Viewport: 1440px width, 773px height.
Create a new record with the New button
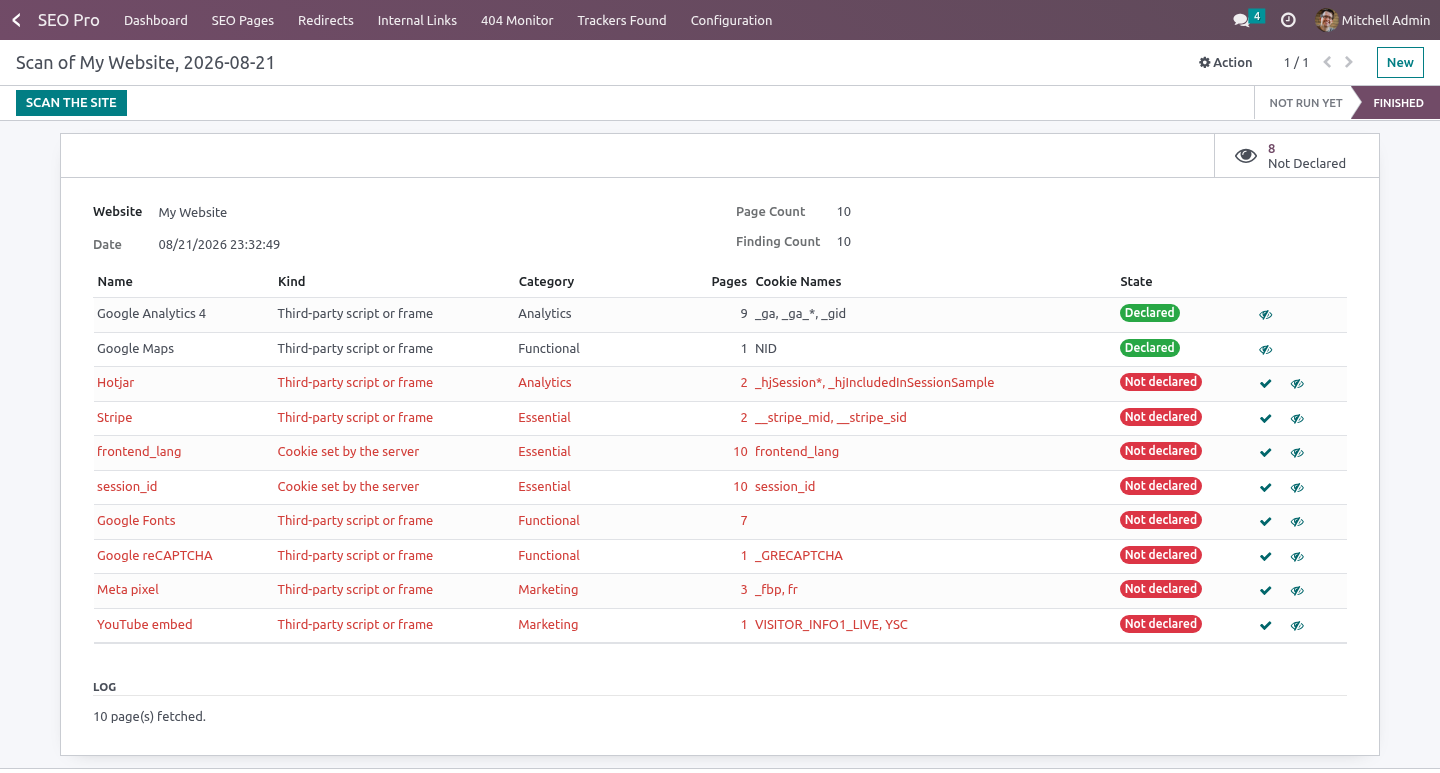click(1400, 62)
